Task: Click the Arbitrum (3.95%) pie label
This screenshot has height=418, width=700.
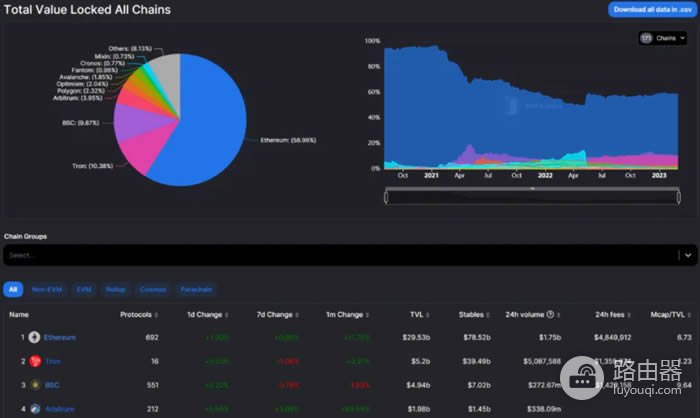Action: coord(78,98)
